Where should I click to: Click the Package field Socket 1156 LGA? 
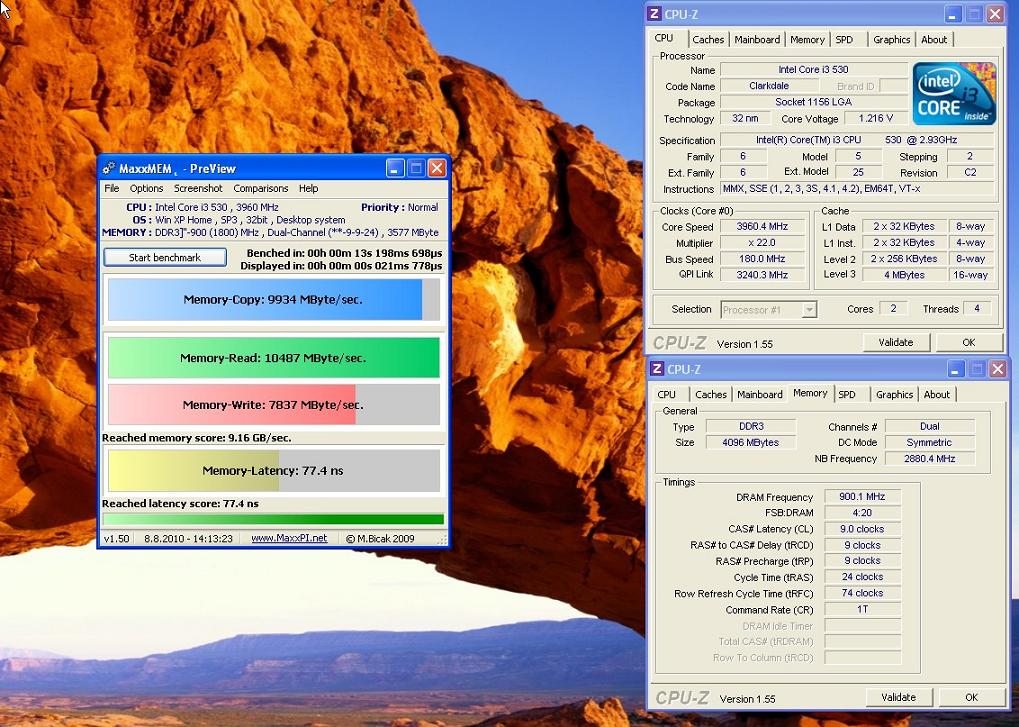coord(814,102)
